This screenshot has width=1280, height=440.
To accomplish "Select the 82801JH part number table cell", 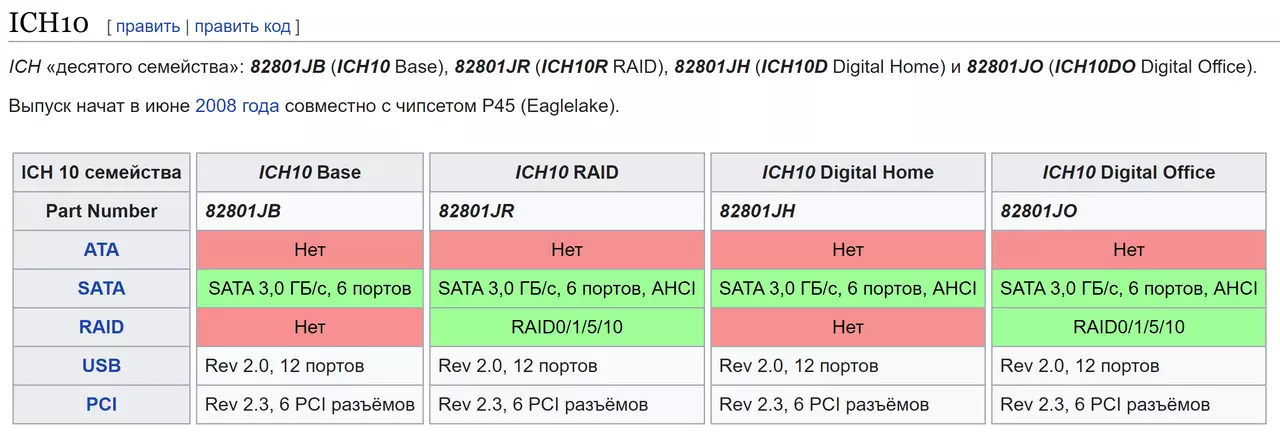I will pos(848,211).
